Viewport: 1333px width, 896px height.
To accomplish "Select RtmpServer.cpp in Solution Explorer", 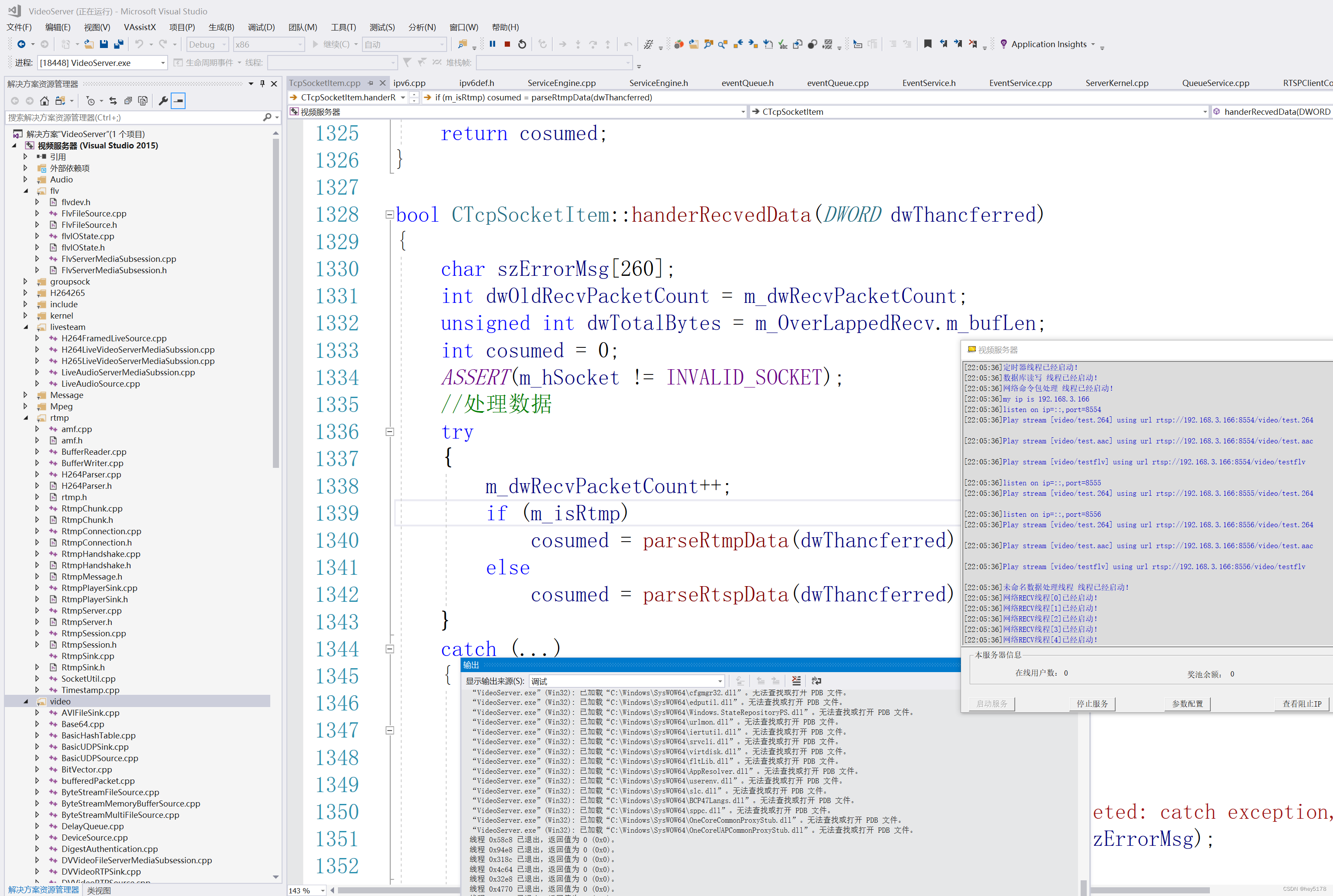I will point(91,610).
